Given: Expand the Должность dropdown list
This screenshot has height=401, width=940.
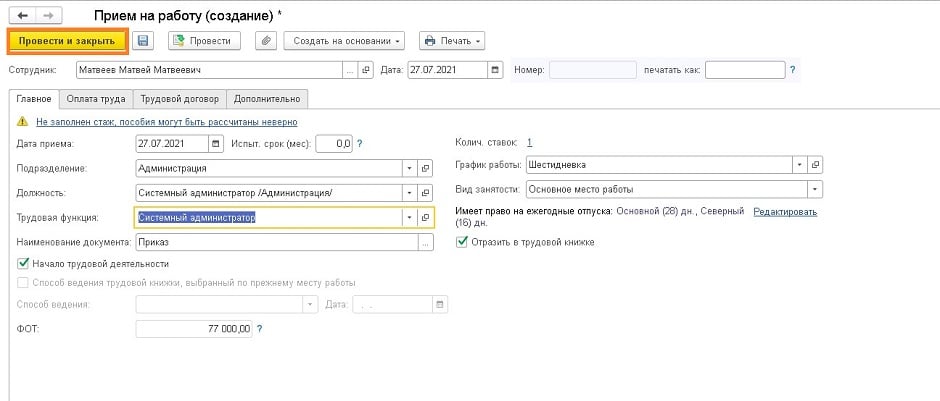Looking at the screenshot, I should [408, 193].
